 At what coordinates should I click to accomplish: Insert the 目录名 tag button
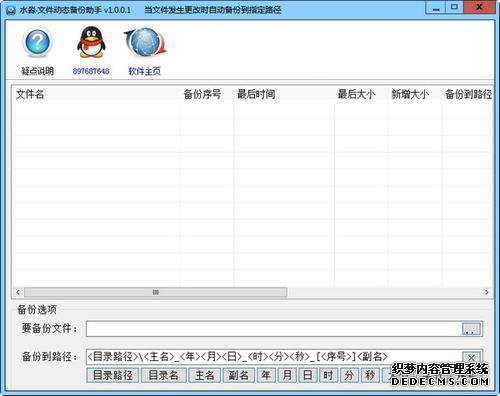point(163,375)
